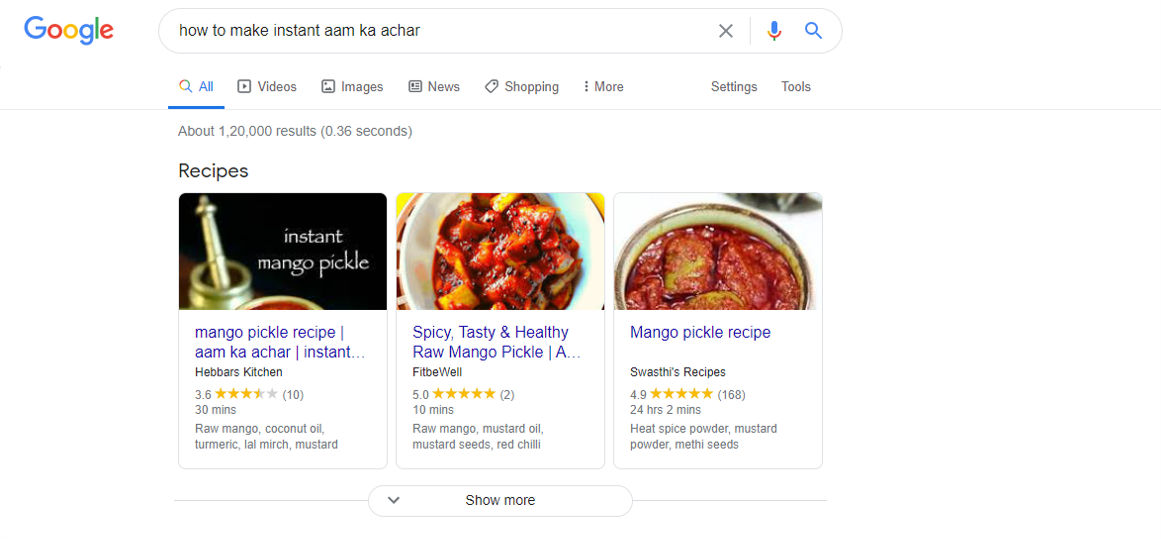Viewport: 1161px width, 539px height.
Task: Click the Show more chevron arrow
Action: click(x=394, y=500)
